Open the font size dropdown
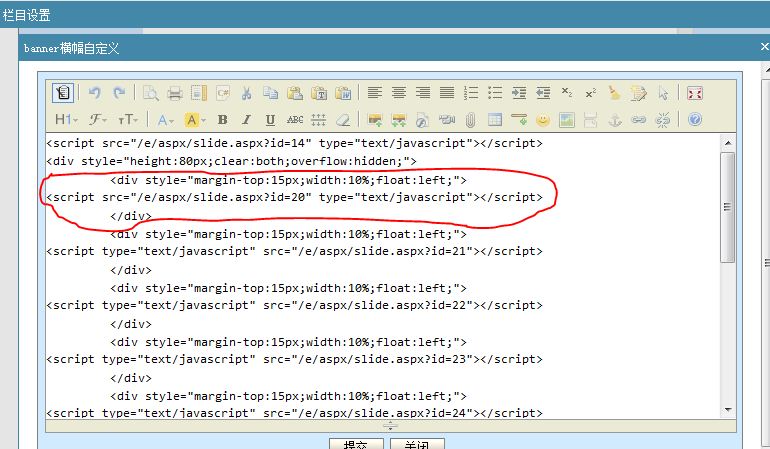Screen dimensions: 770x449 [x=128, y=119]
